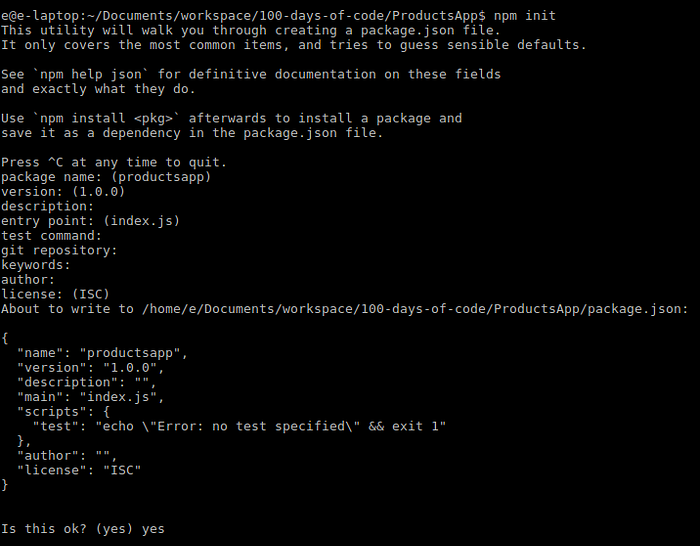Click the 'author:' prompt line
This screenshot has width=700, height=546.
[x=28, y=280]
